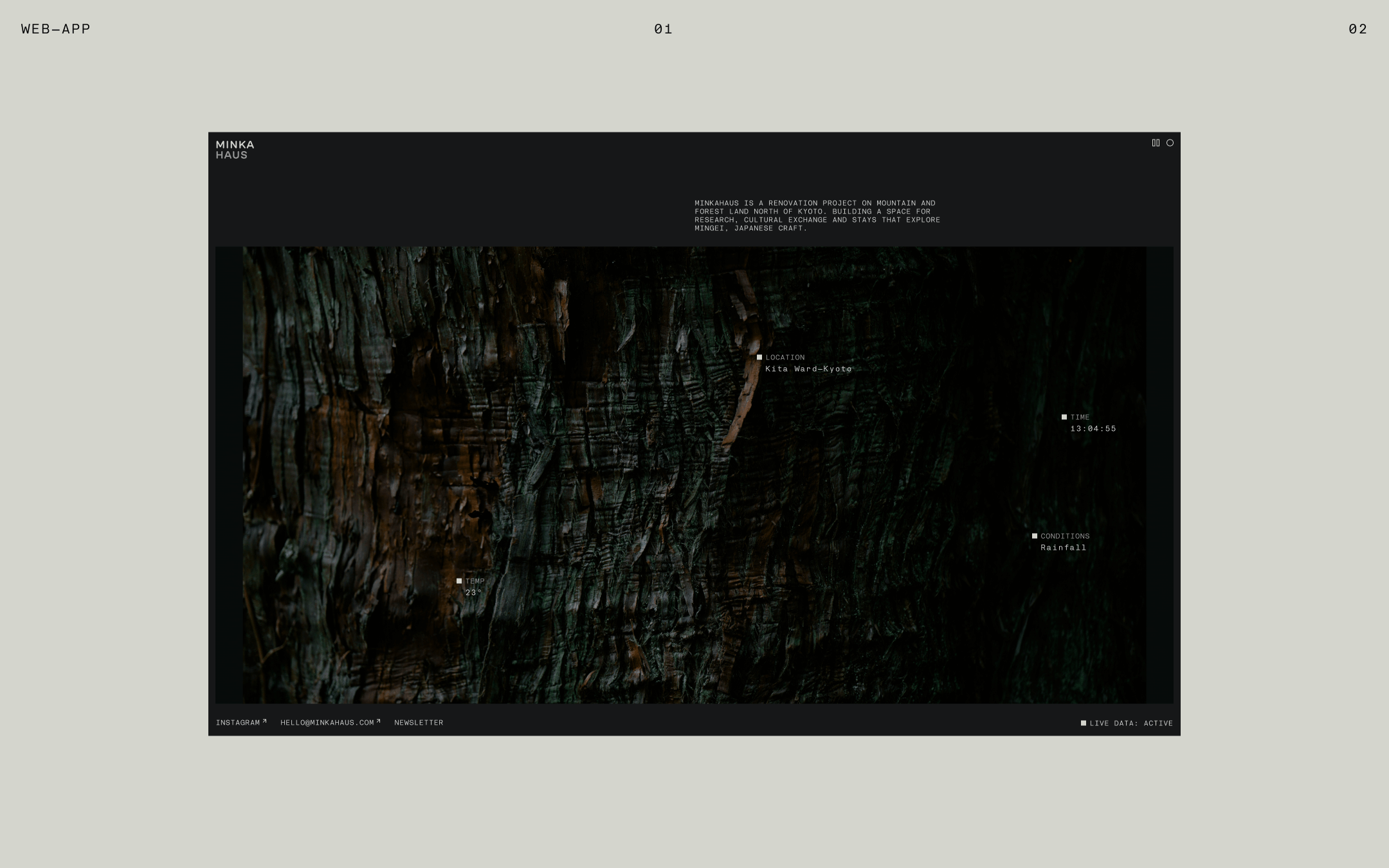Click the Rainfall conditions value
Screen dimensions: 1389x868
coord(1064,548)
